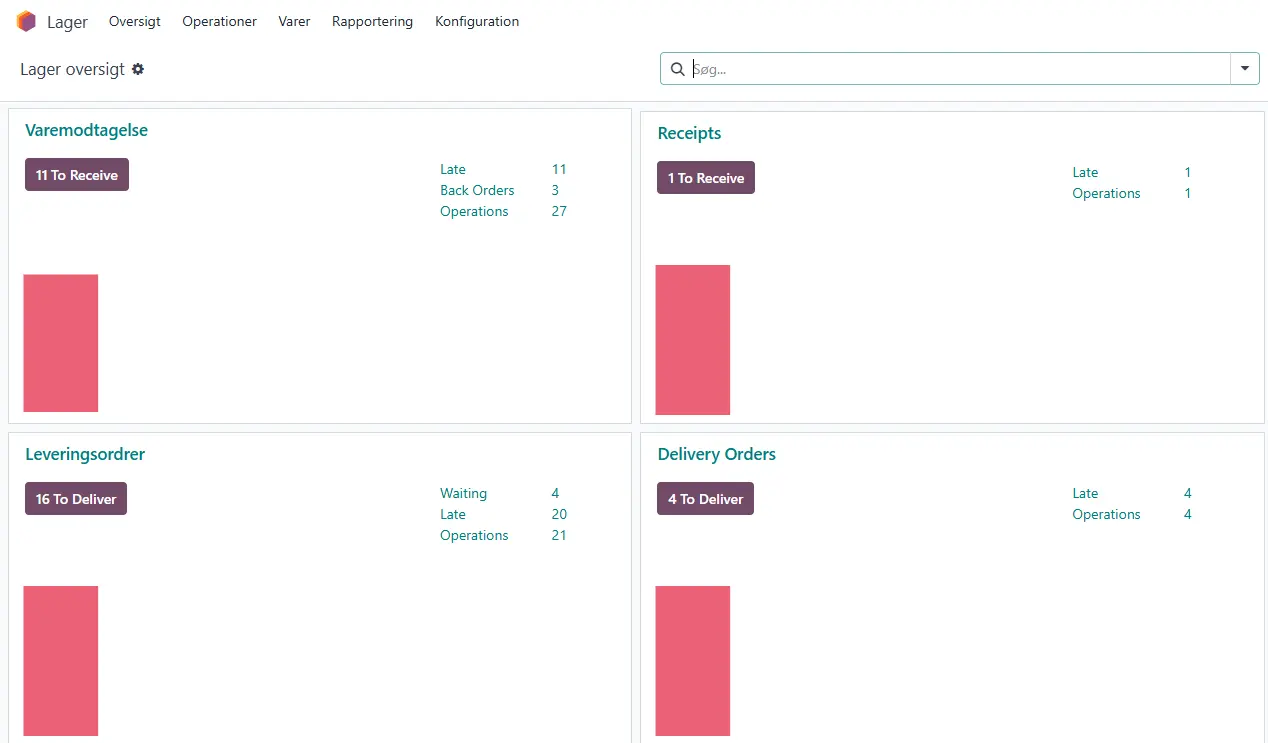Click the 4 To Deliver button

pyautogui.click(x=705, y=499)
